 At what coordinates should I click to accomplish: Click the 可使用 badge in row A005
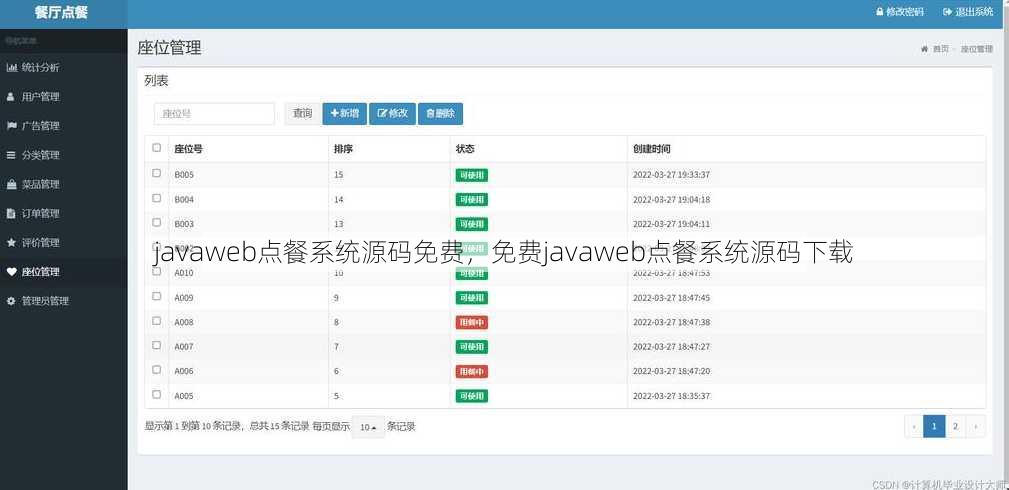point(472,396)
